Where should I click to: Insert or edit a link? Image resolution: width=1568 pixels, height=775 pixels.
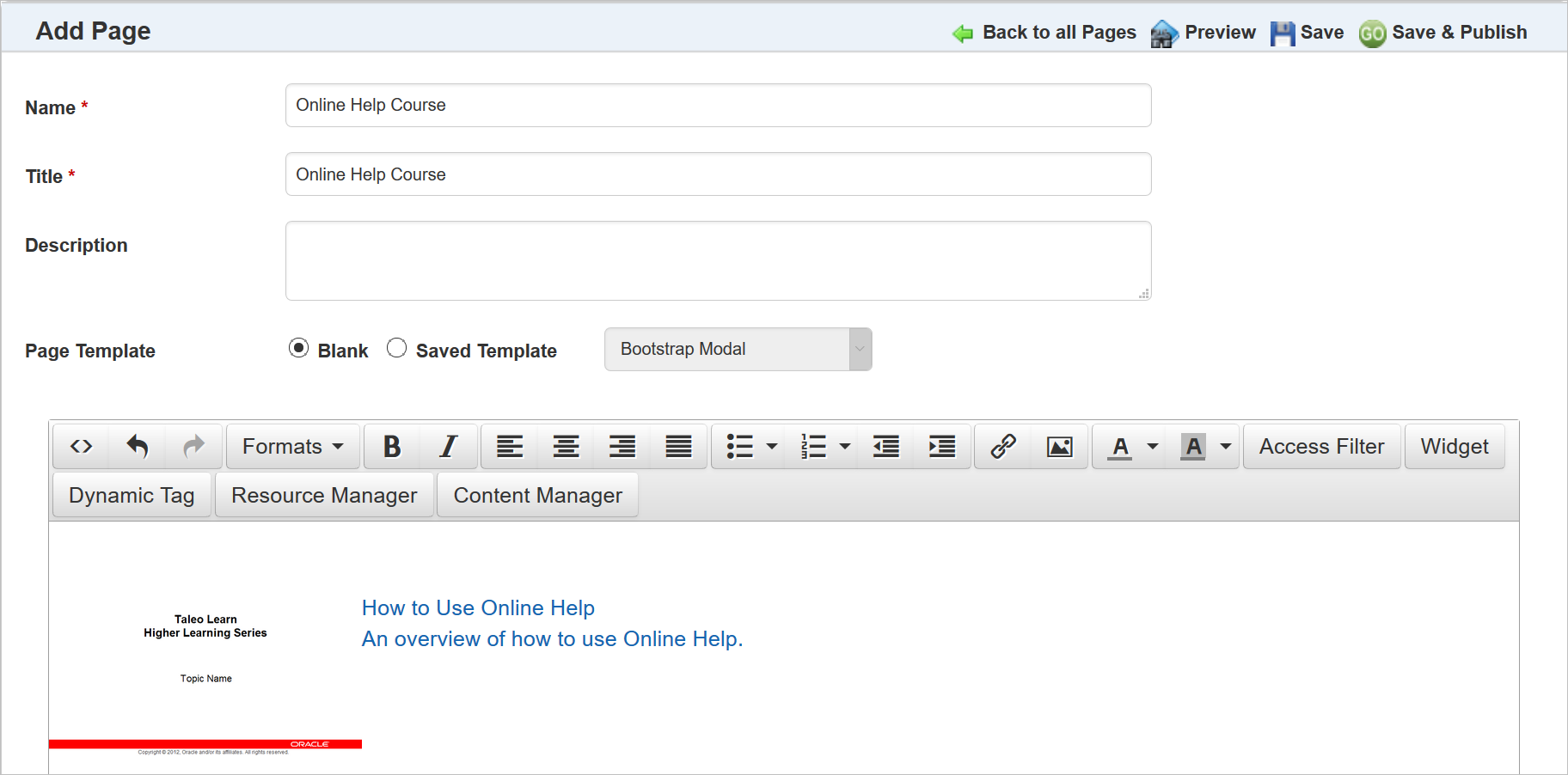[1003, 446]
